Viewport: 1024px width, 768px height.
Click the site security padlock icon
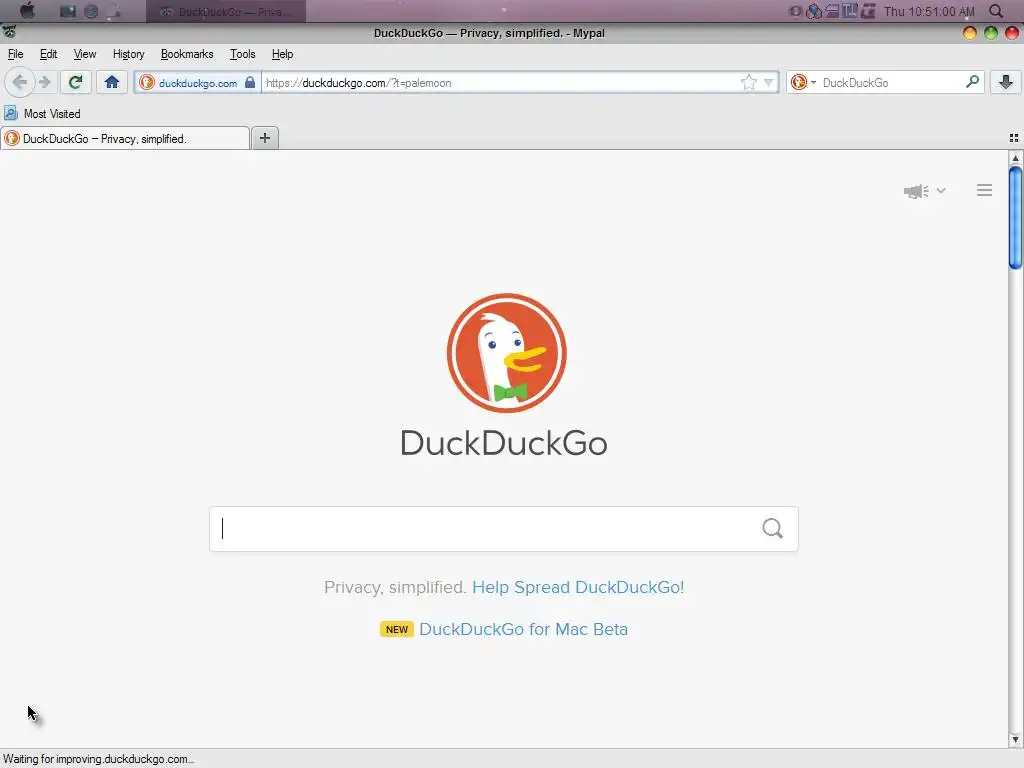[x=250, y=83]
